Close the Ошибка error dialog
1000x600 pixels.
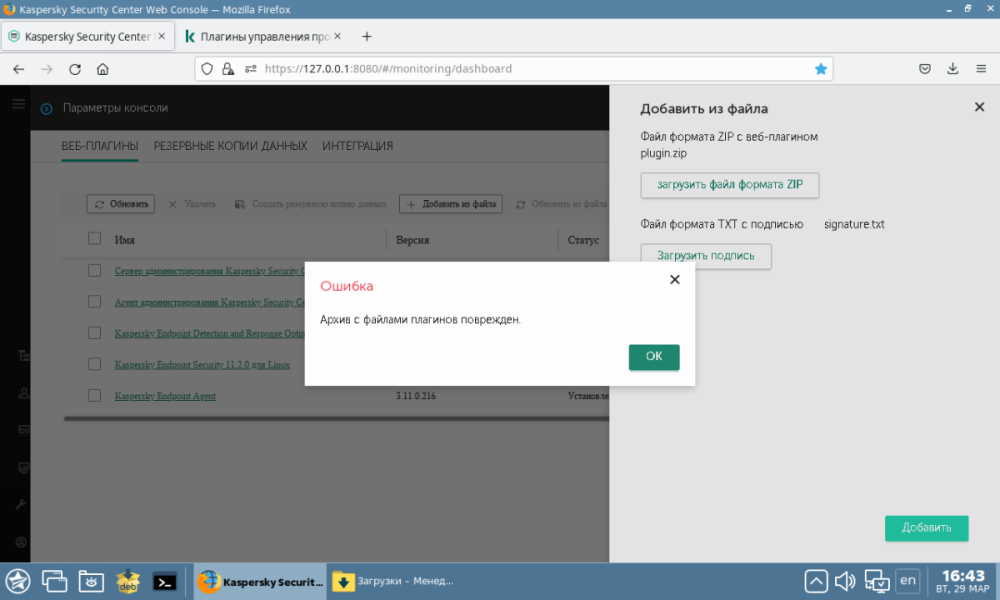(x=675, y=279)
